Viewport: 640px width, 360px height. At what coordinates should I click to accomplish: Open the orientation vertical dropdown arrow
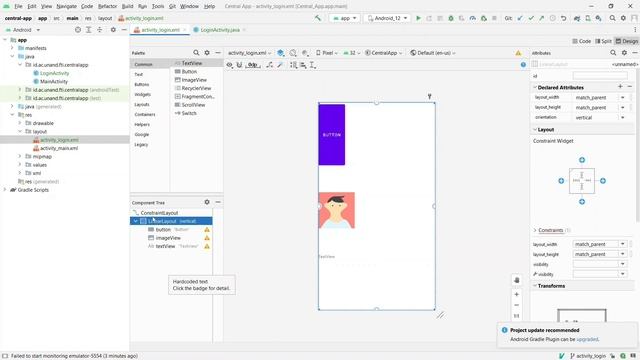[622, 118]
